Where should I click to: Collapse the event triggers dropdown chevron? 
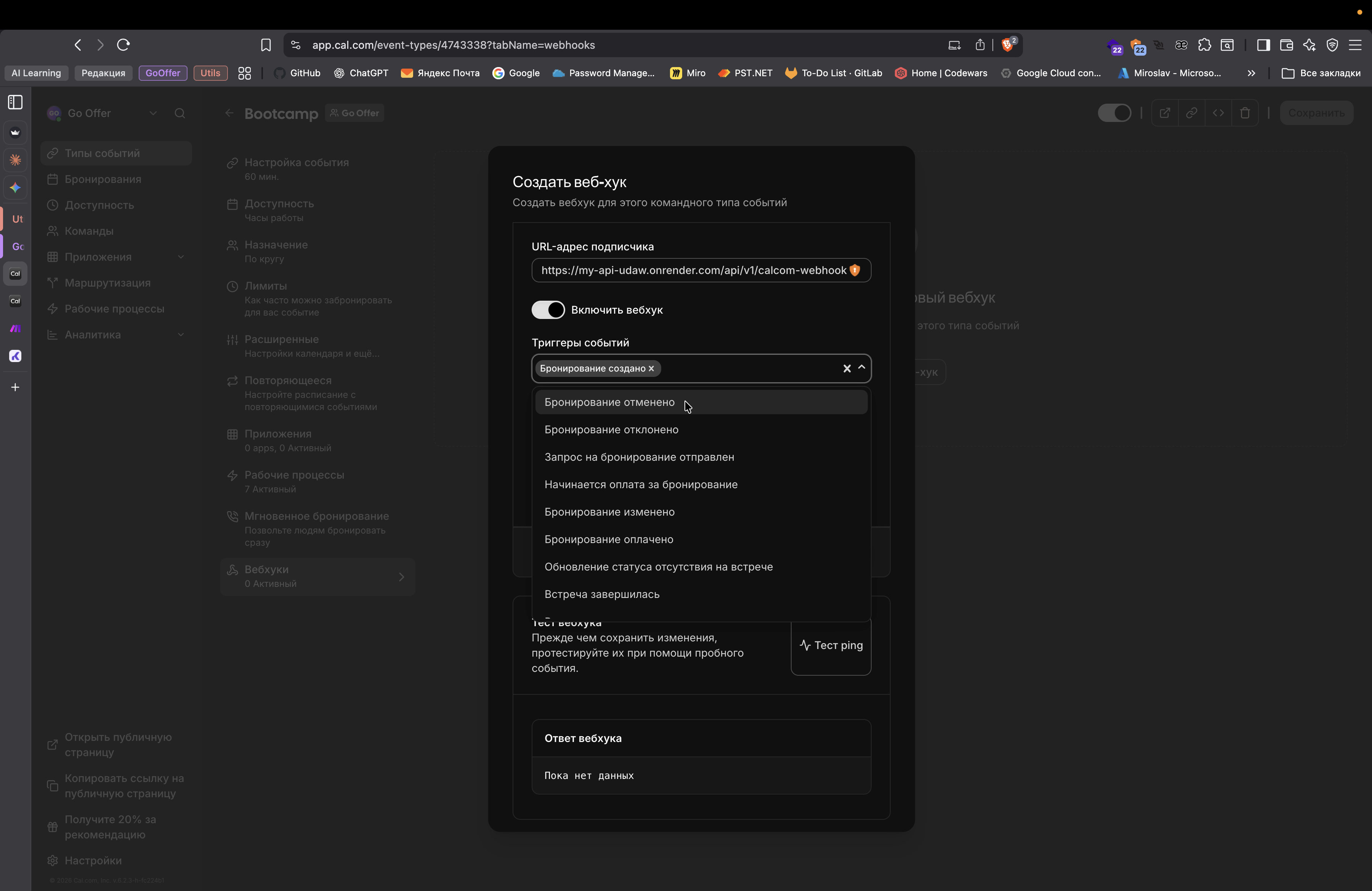[x=862, y=368]
